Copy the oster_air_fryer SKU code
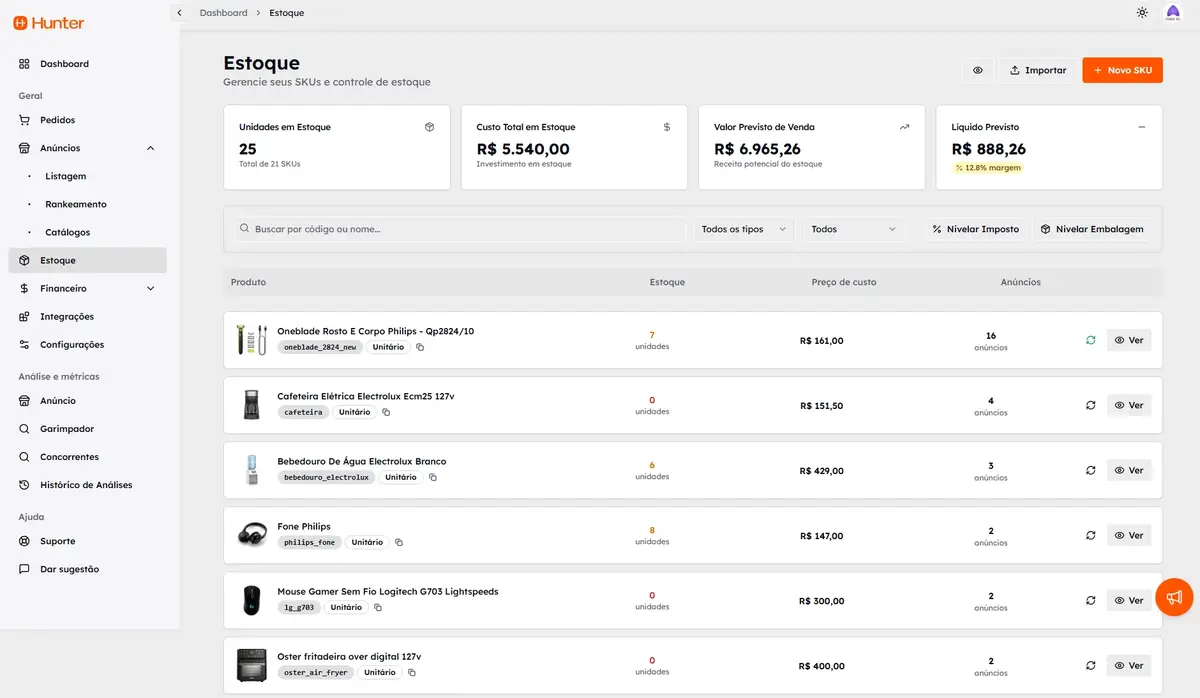Screen dimensions: 1200x698 [x=412, y=672]
